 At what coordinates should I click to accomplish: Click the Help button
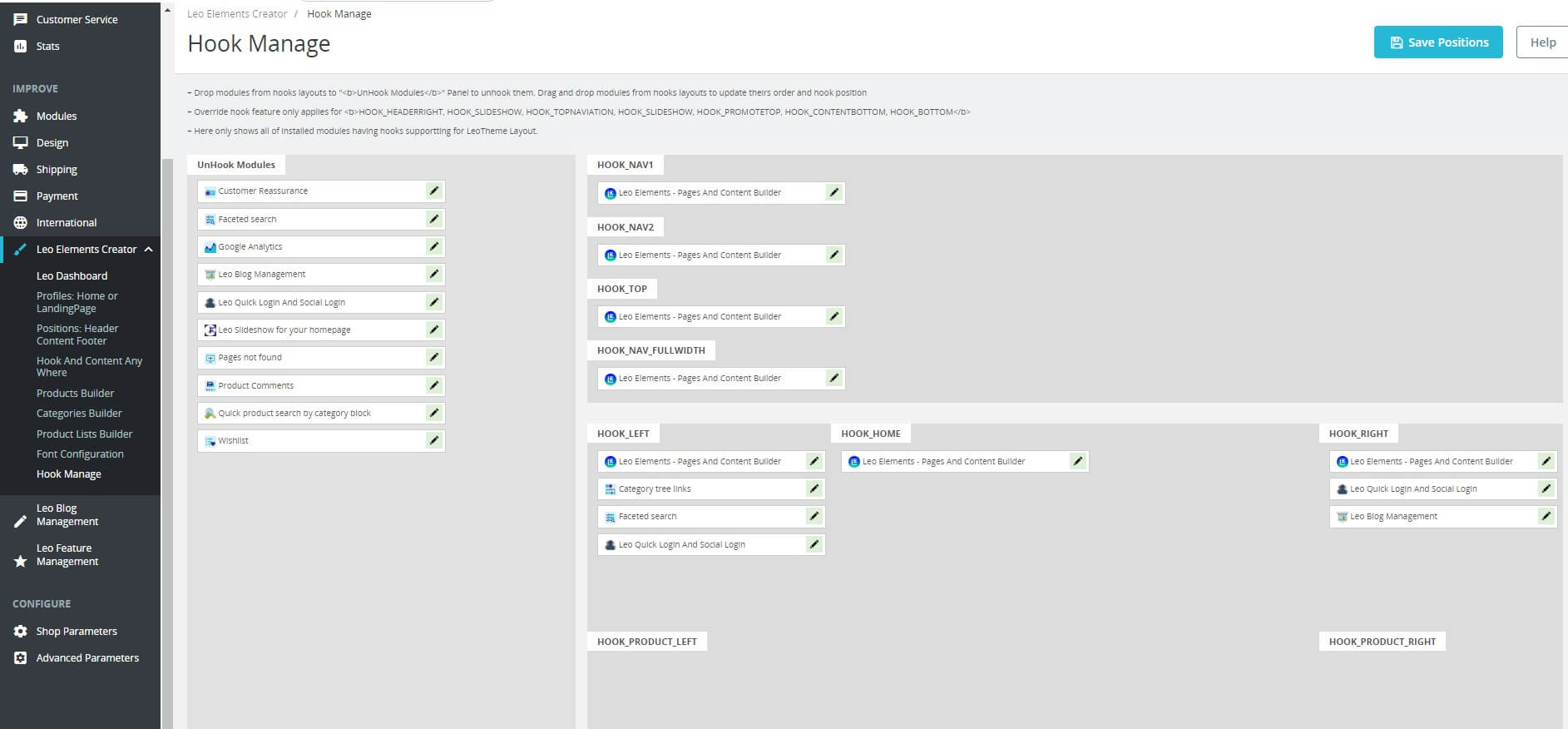1542,42
